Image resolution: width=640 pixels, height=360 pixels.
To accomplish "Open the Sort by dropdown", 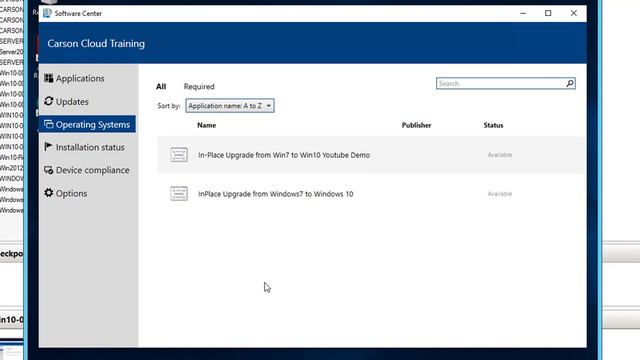I will tap(230, 106).
